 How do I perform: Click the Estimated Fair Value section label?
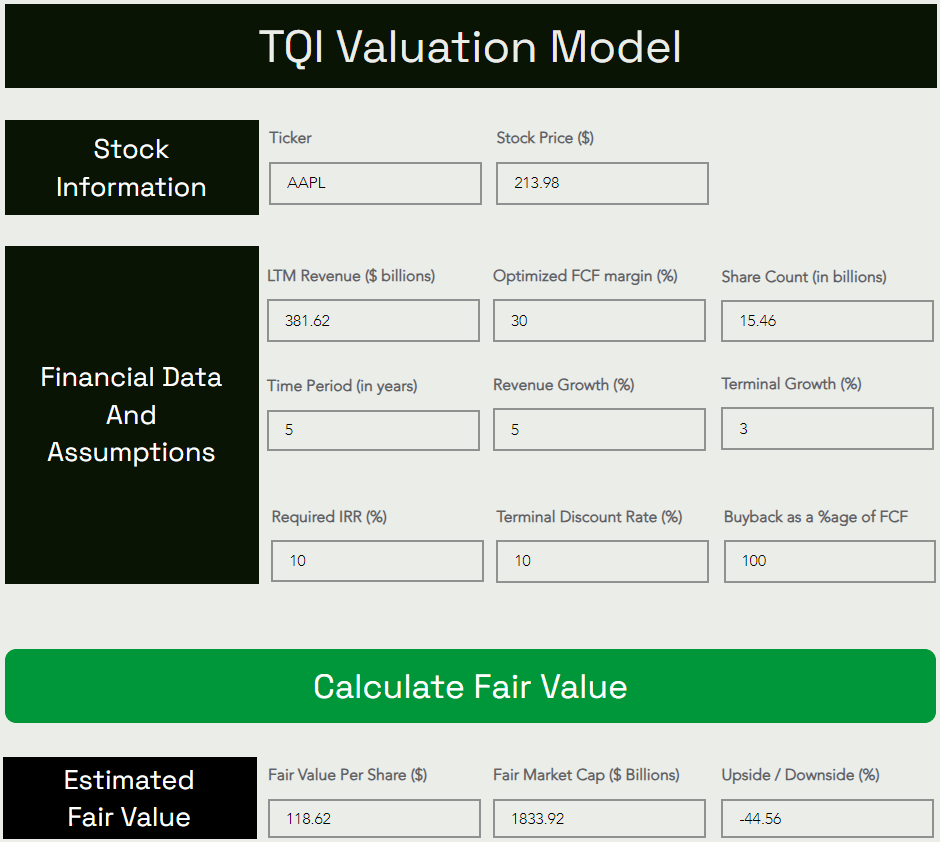pyautogui.click(x=129, y=798)
